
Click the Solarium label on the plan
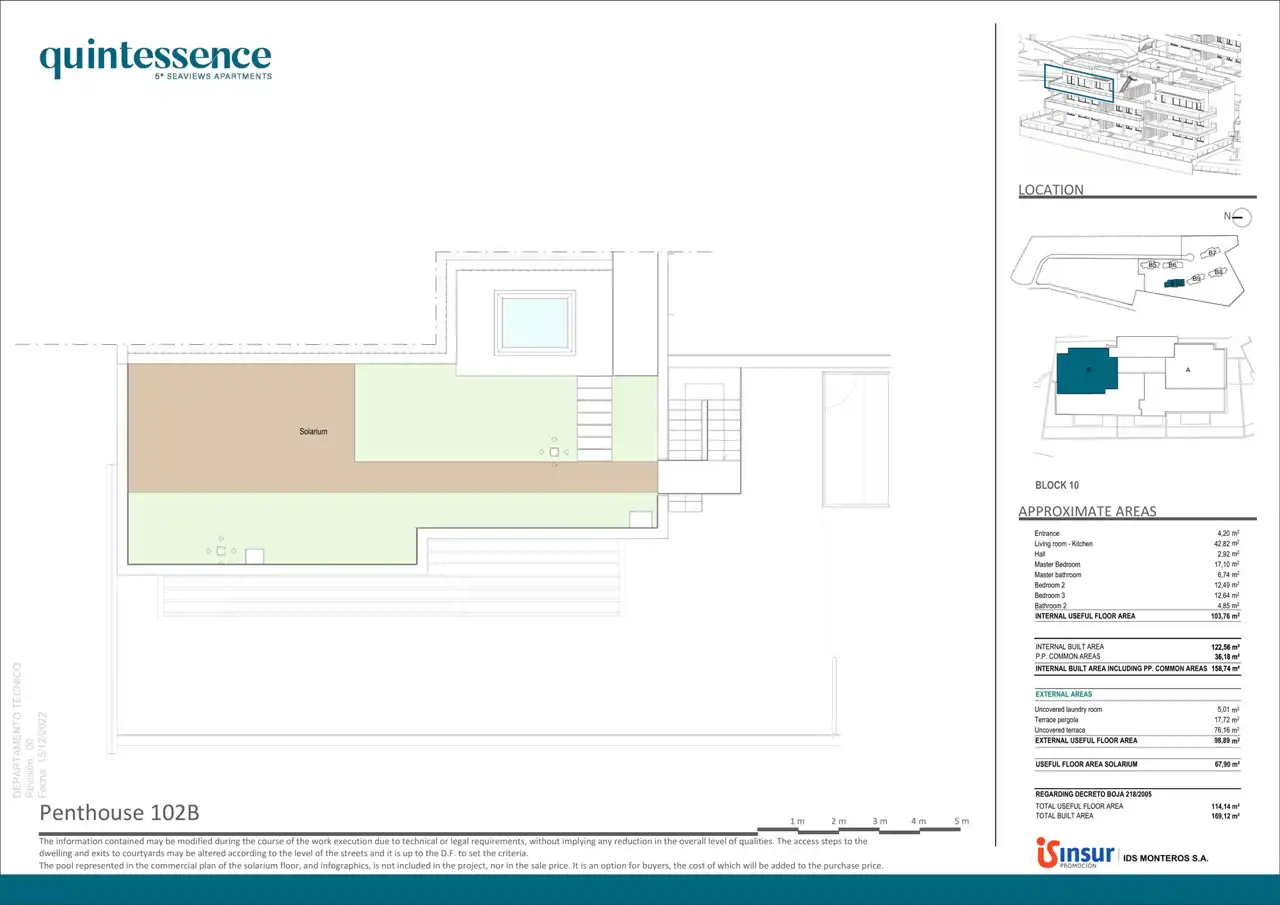[x=313, y=432]
